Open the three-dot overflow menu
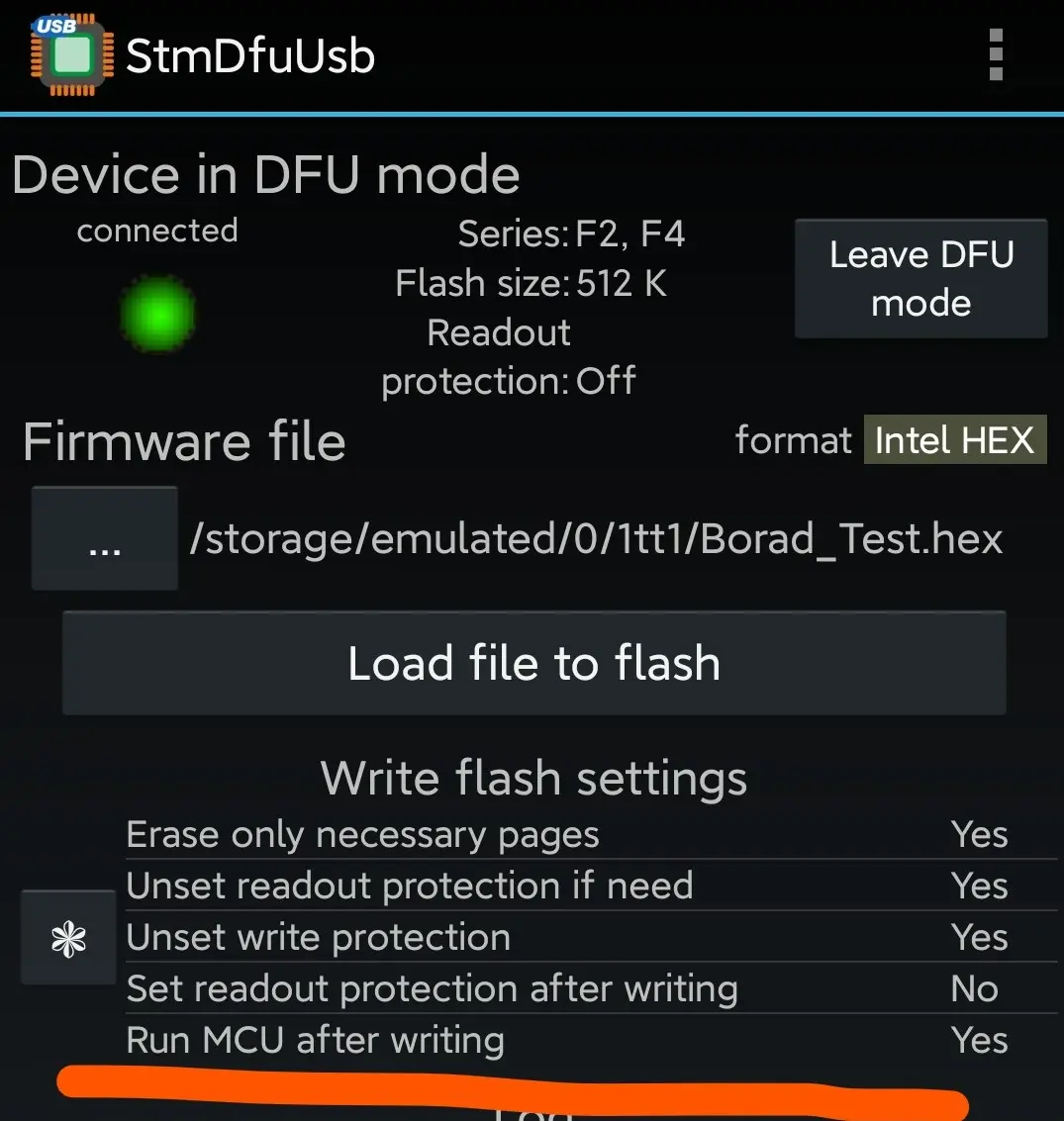1064x1121 pixels. (x=996, y=55)
